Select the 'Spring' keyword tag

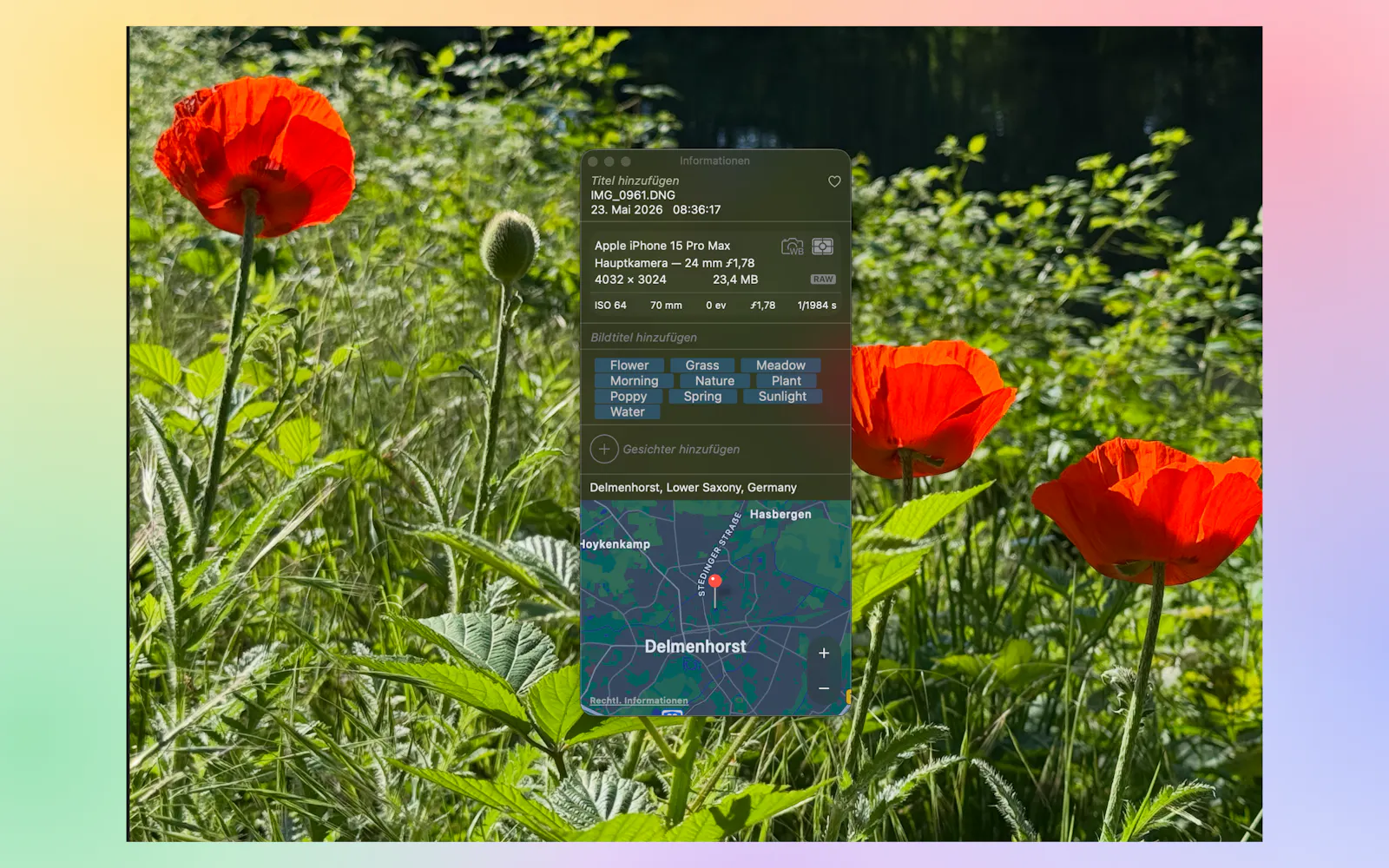(702, 397)
